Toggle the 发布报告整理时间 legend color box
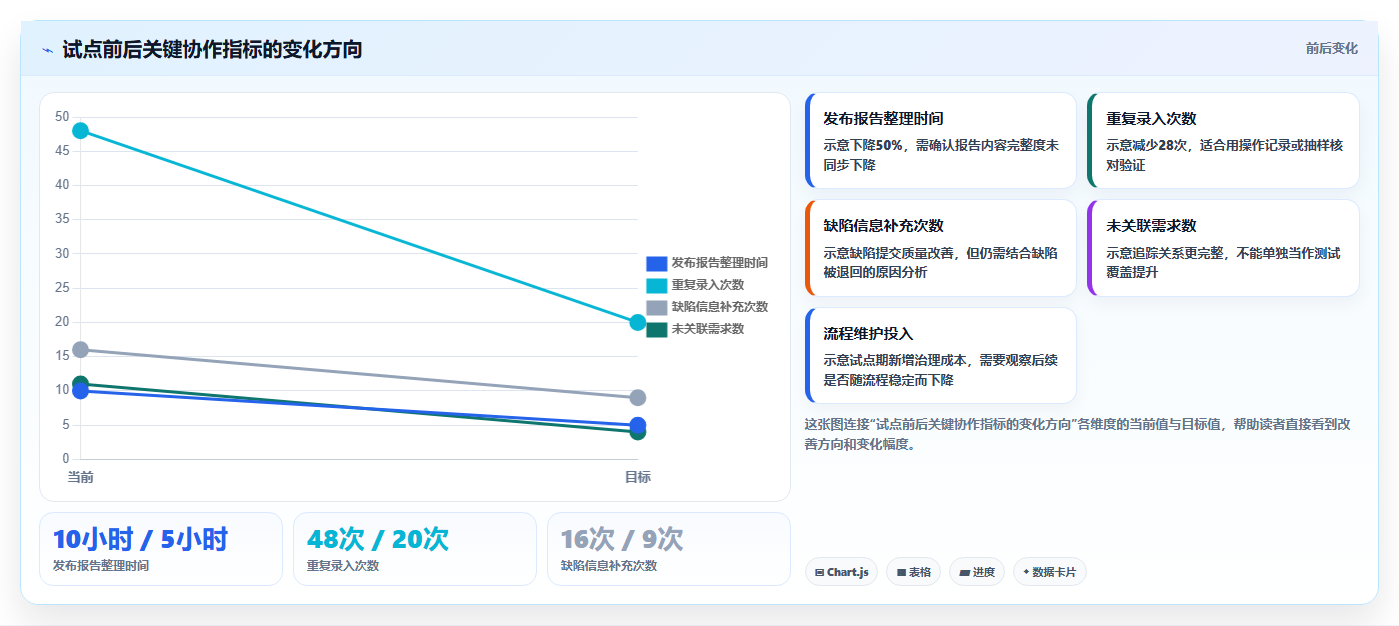The image size is (1399, 626). point(656,263)
